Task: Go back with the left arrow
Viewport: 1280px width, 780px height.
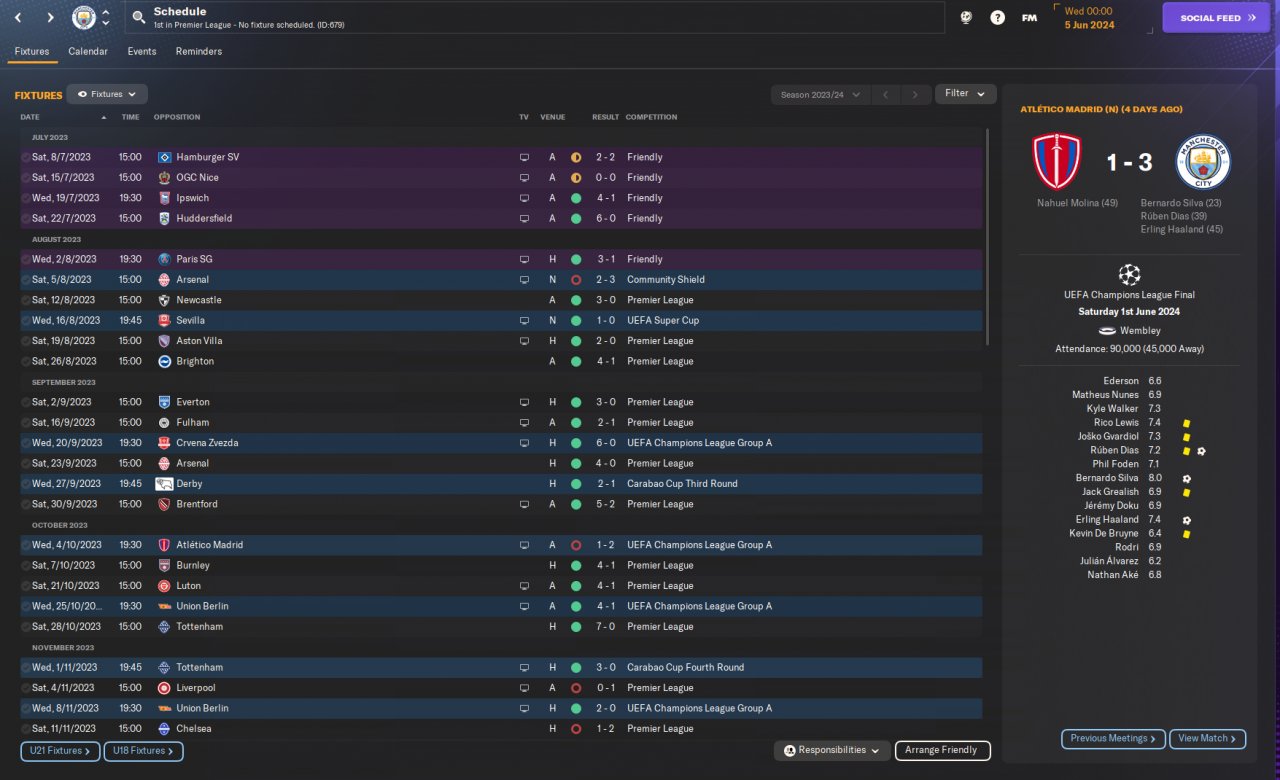Action: coord(18,17)
